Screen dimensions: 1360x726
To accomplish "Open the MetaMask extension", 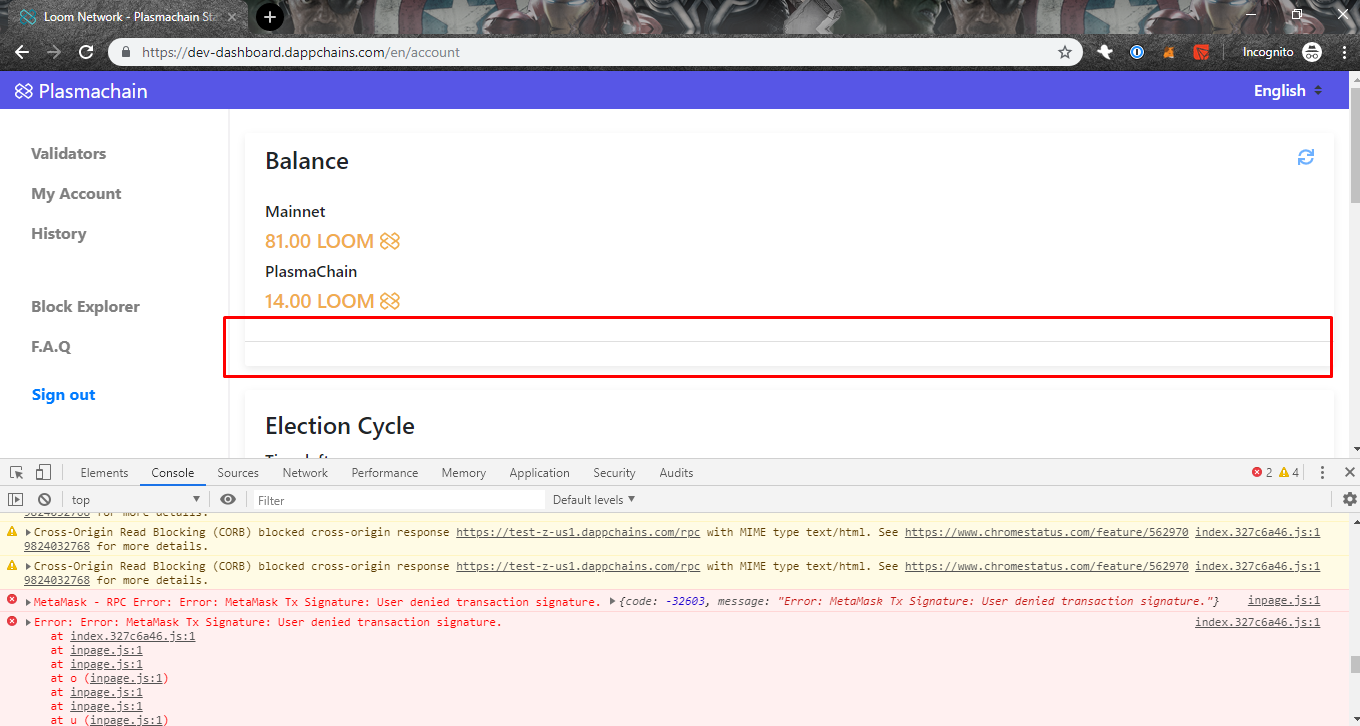I will [x=1168, y=51].
